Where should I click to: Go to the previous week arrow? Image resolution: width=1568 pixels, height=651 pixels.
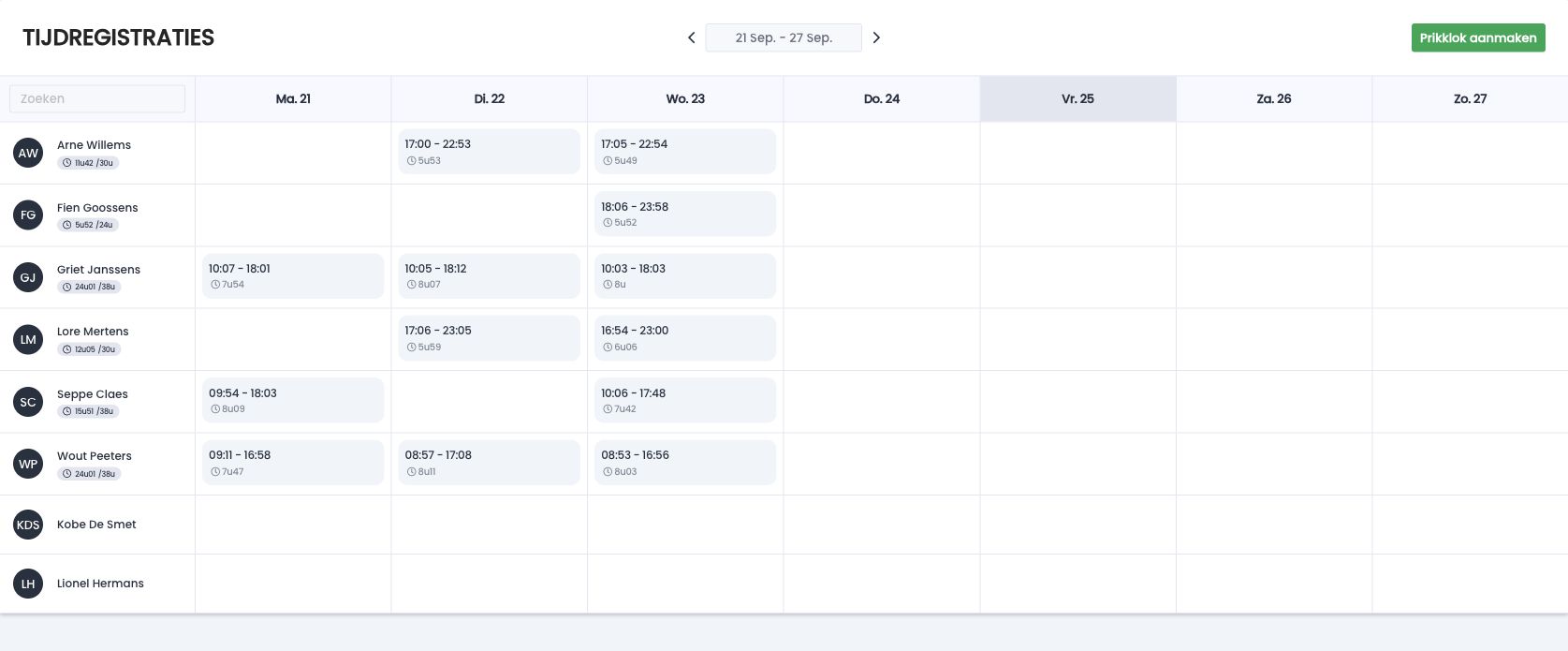[x=691, y=37]
